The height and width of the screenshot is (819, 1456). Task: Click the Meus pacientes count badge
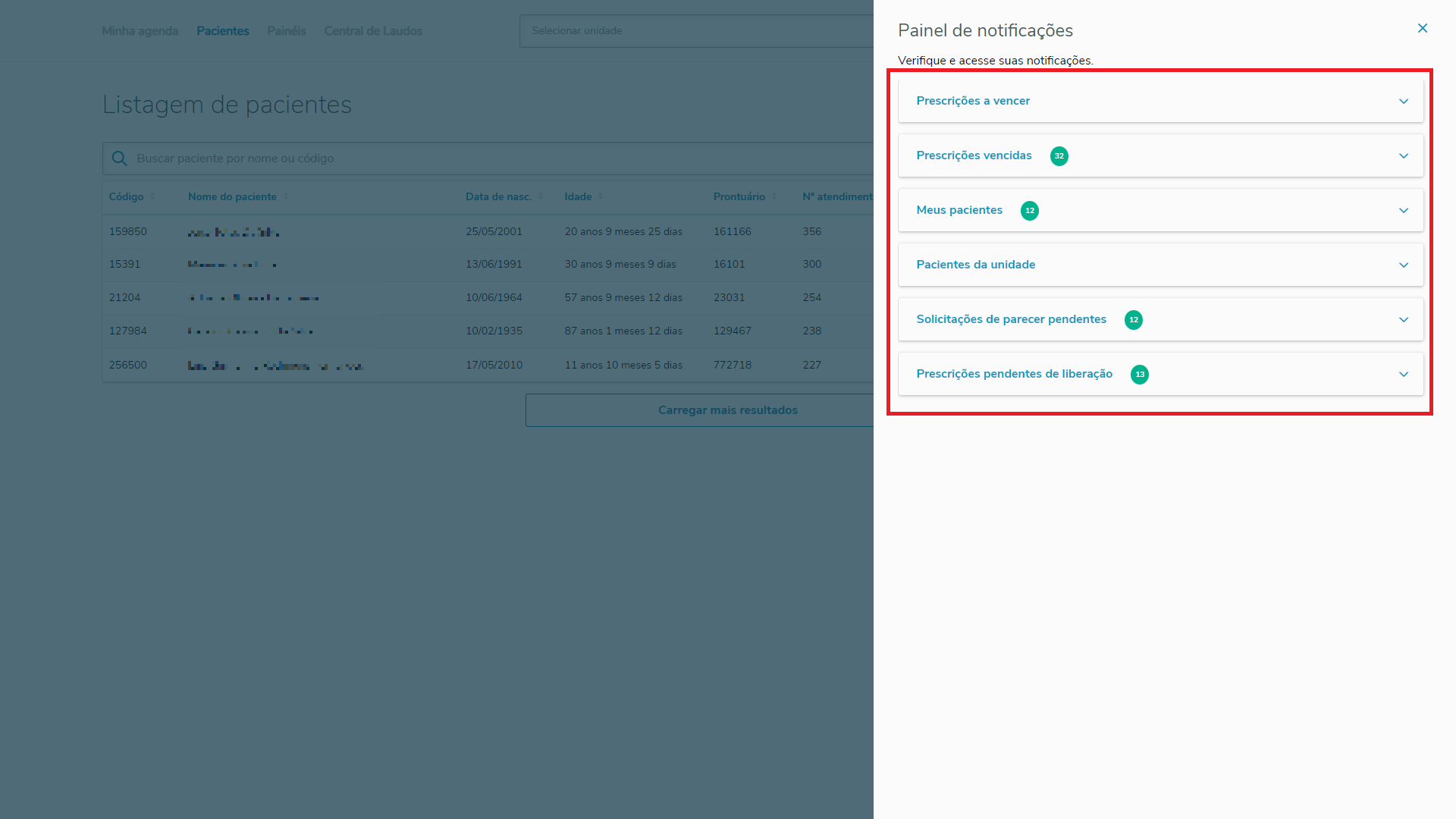click(1029, 211)
